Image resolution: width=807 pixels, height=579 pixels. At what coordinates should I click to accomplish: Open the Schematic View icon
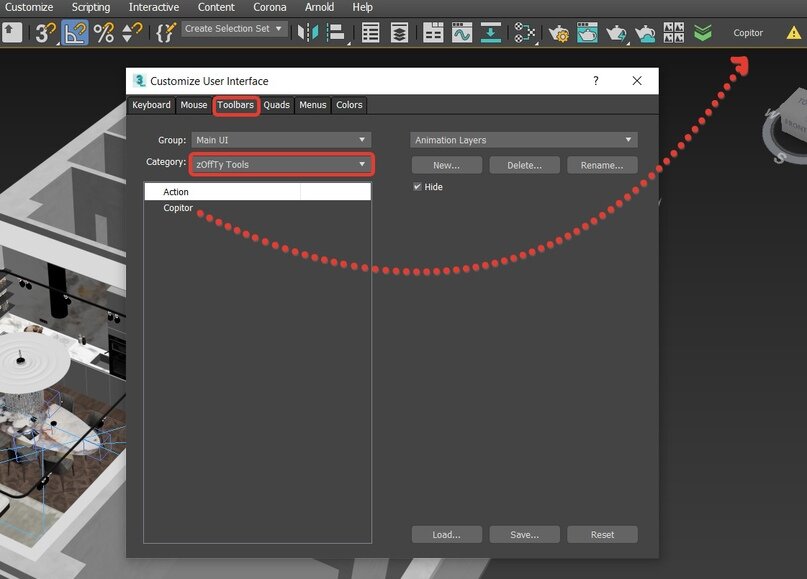click(x=524, y=33)
